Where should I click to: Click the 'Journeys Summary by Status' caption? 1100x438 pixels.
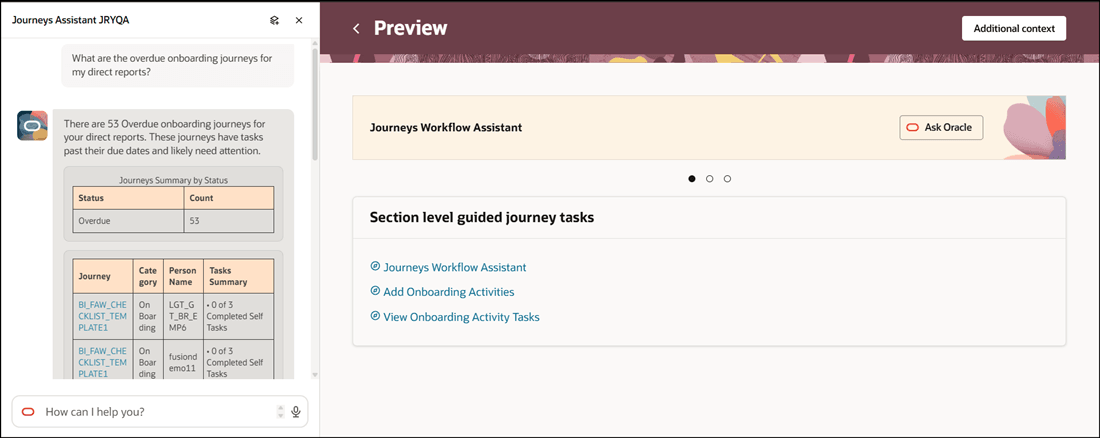173,180
